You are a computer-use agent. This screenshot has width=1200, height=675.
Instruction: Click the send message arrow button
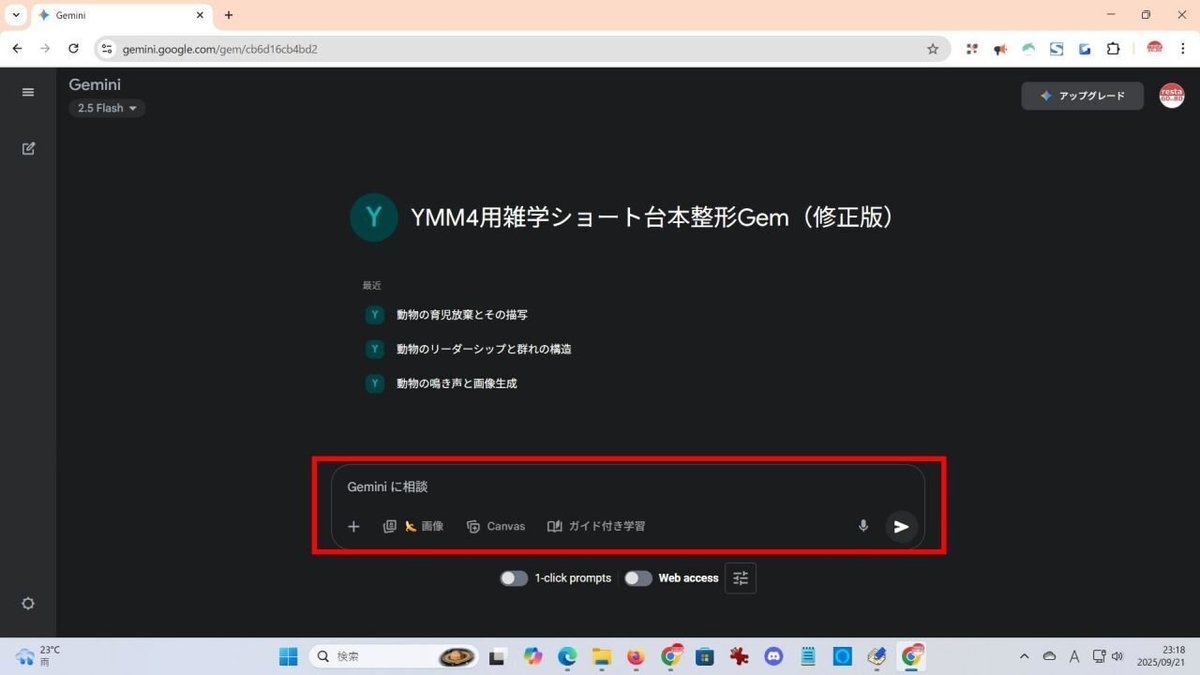(899, 526)
